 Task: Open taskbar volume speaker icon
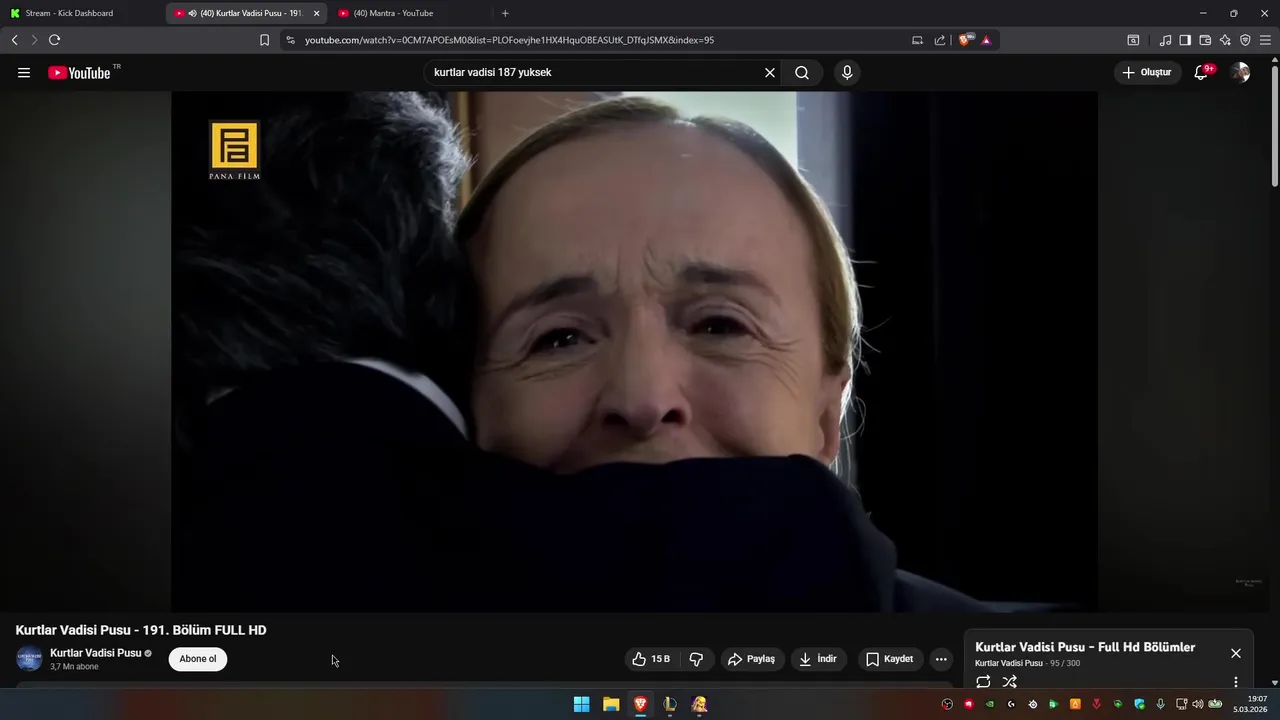[x=1198, y=704]
